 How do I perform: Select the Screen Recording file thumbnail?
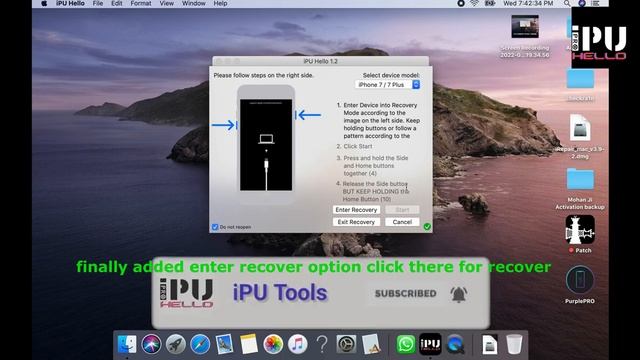525,27
